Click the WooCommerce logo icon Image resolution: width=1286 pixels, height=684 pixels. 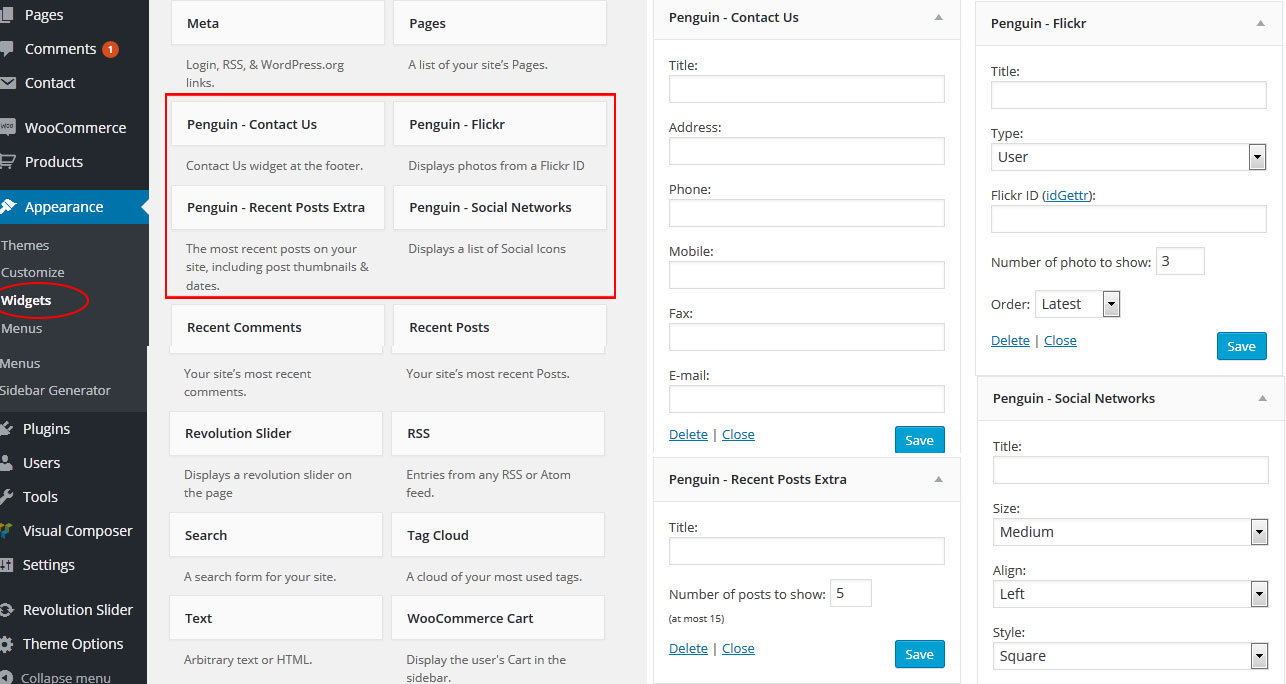(x=7, y=128)
